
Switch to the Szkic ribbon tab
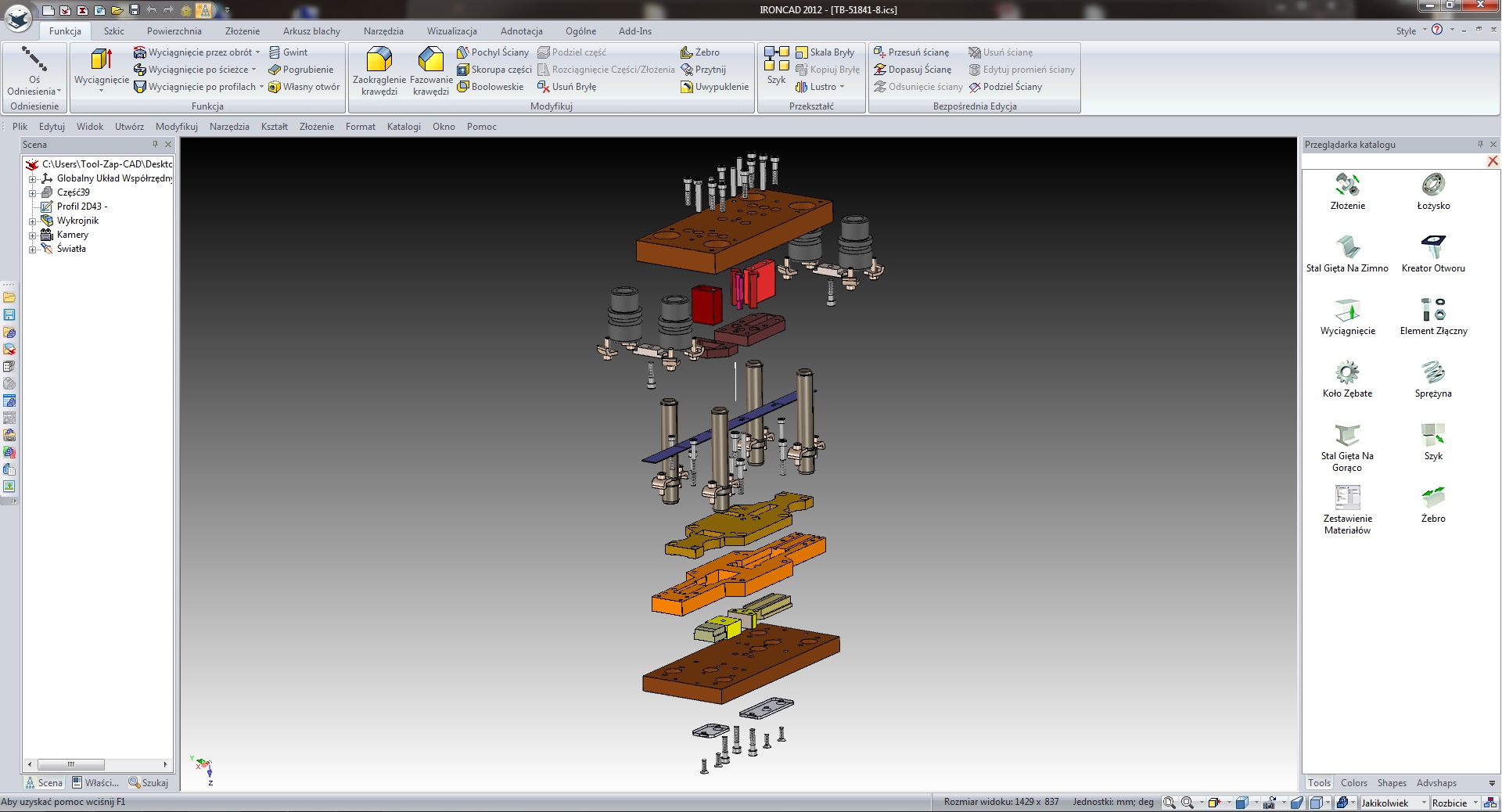click(114, 31)
